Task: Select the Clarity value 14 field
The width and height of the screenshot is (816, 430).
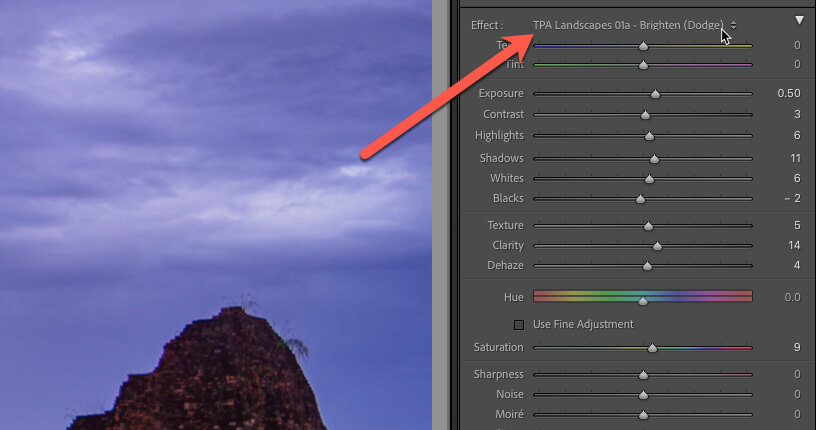Action: point(793,245)
